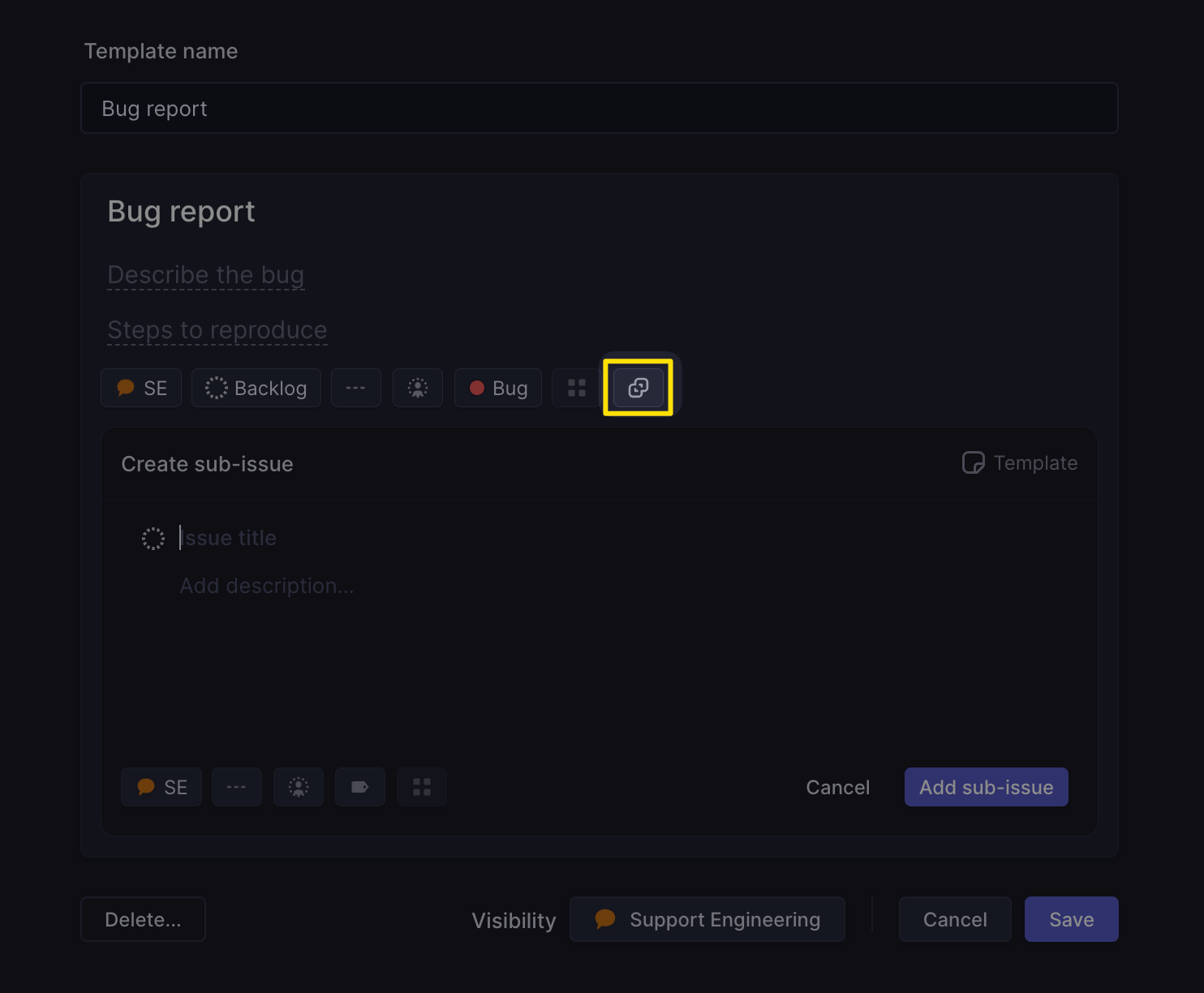
Task: Click the highlighted sub-issue link icon
Action: tap(638, 388)
